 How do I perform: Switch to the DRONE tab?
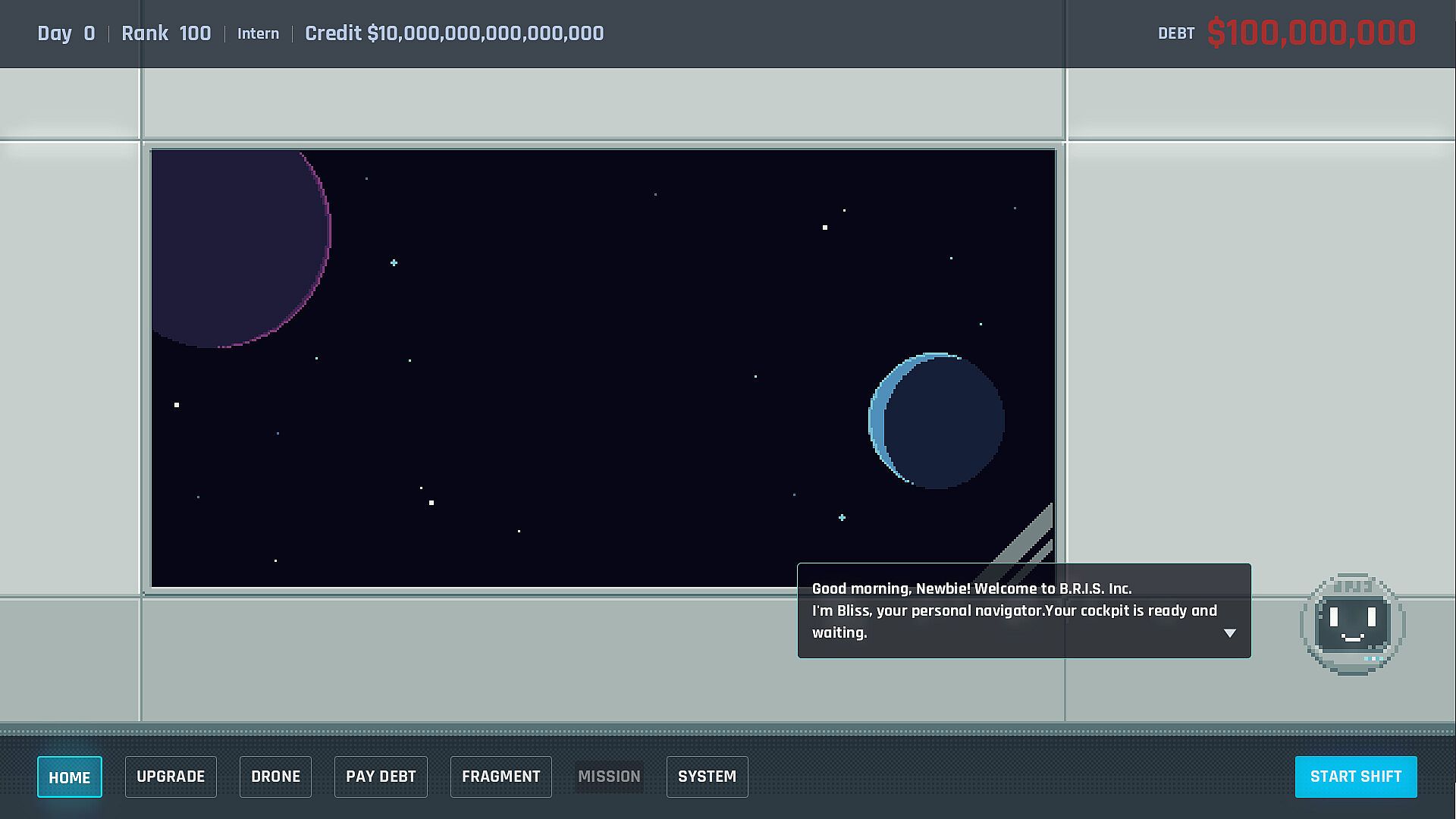click(275, 777)
